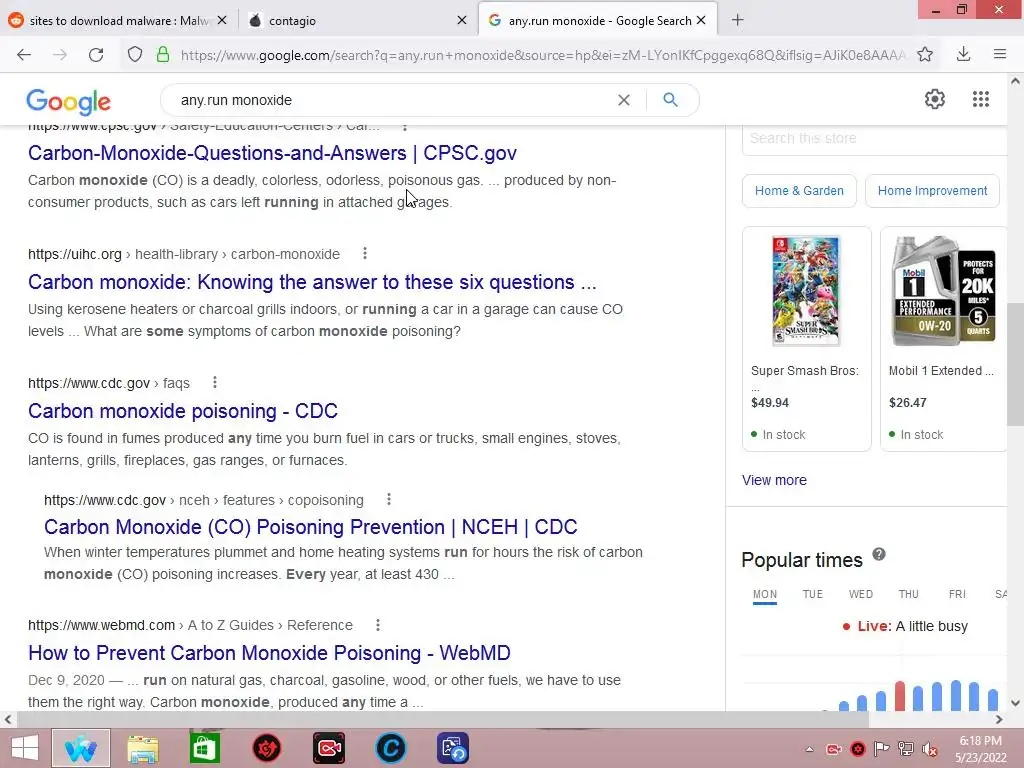The height and width of the screenshot is (768, 1024).
Task: Open the remote sync app in taskbar
Action: [453, 748]
